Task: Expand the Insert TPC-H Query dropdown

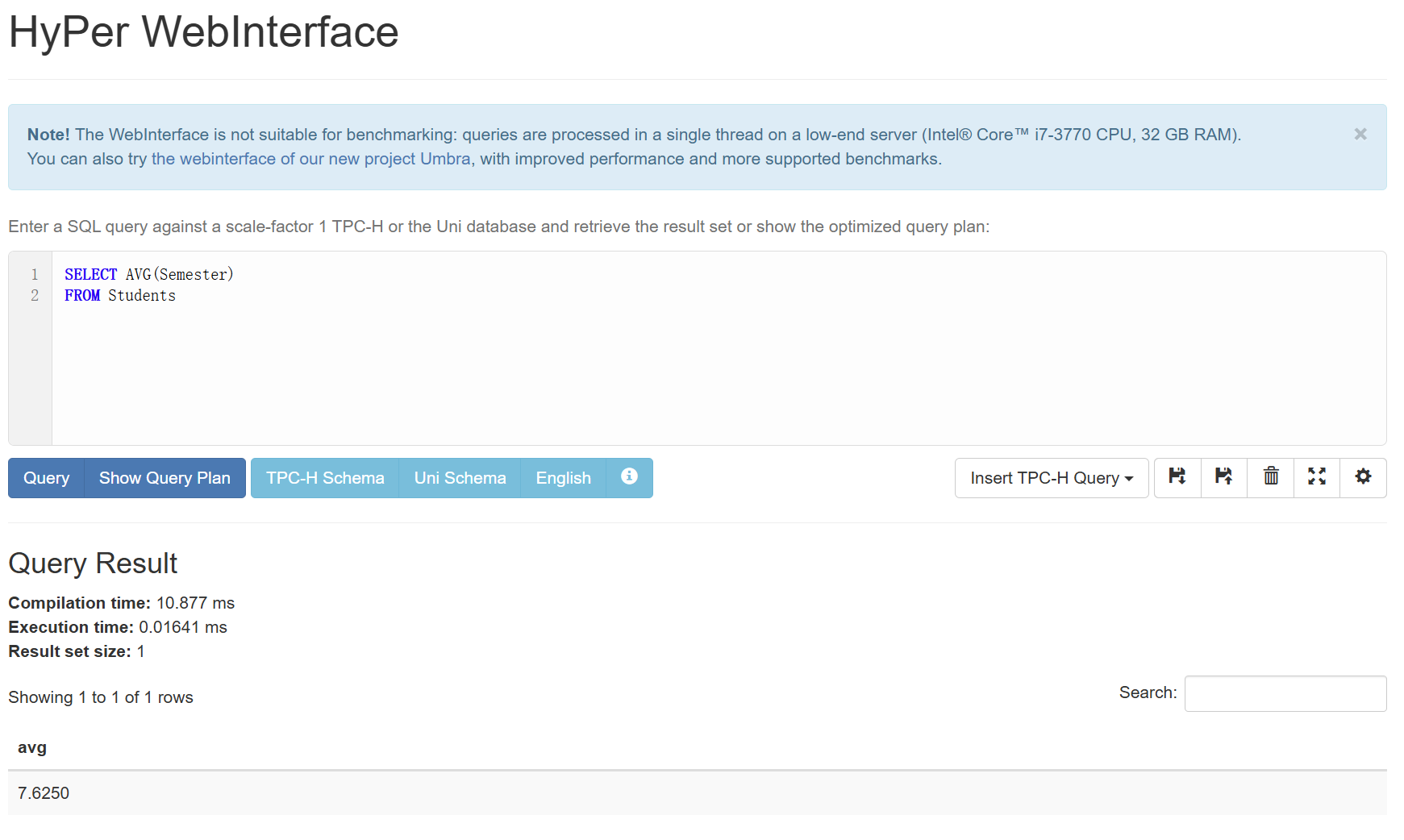Action: pyautogui.click(x=1051, y=478)
